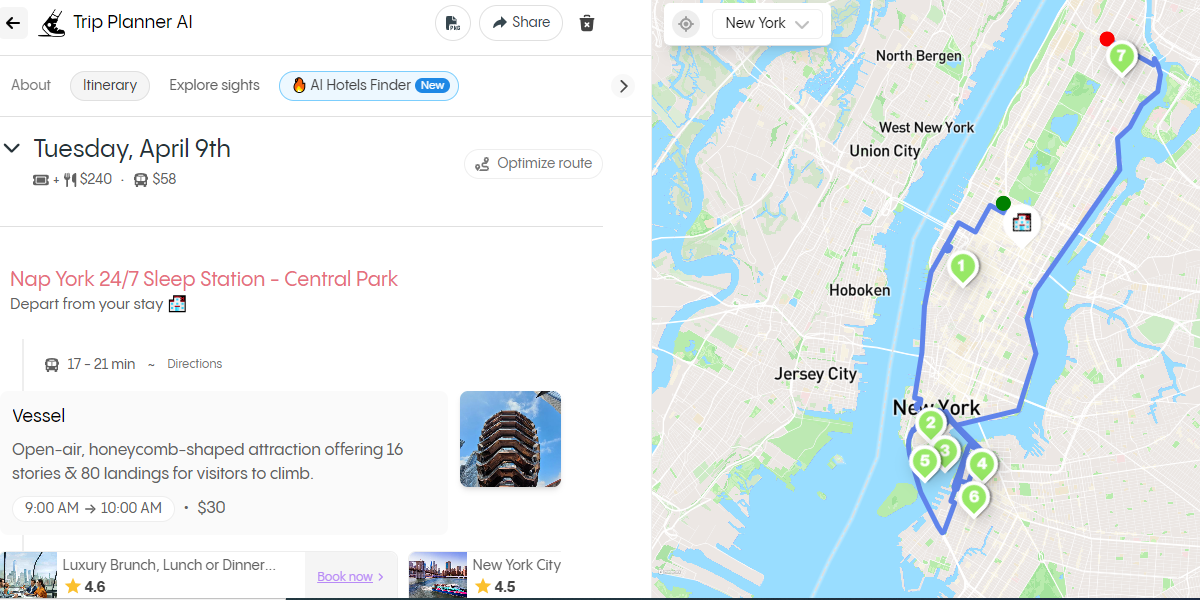The width and height of the screenshot is (1200, 600).
Task: Open AI Hotels Finder tab
Action: [369, 85]
